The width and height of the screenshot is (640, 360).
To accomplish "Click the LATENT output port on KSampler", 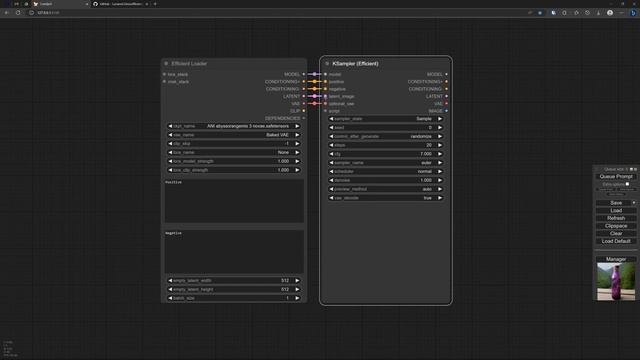I will (x=447, y=96).
